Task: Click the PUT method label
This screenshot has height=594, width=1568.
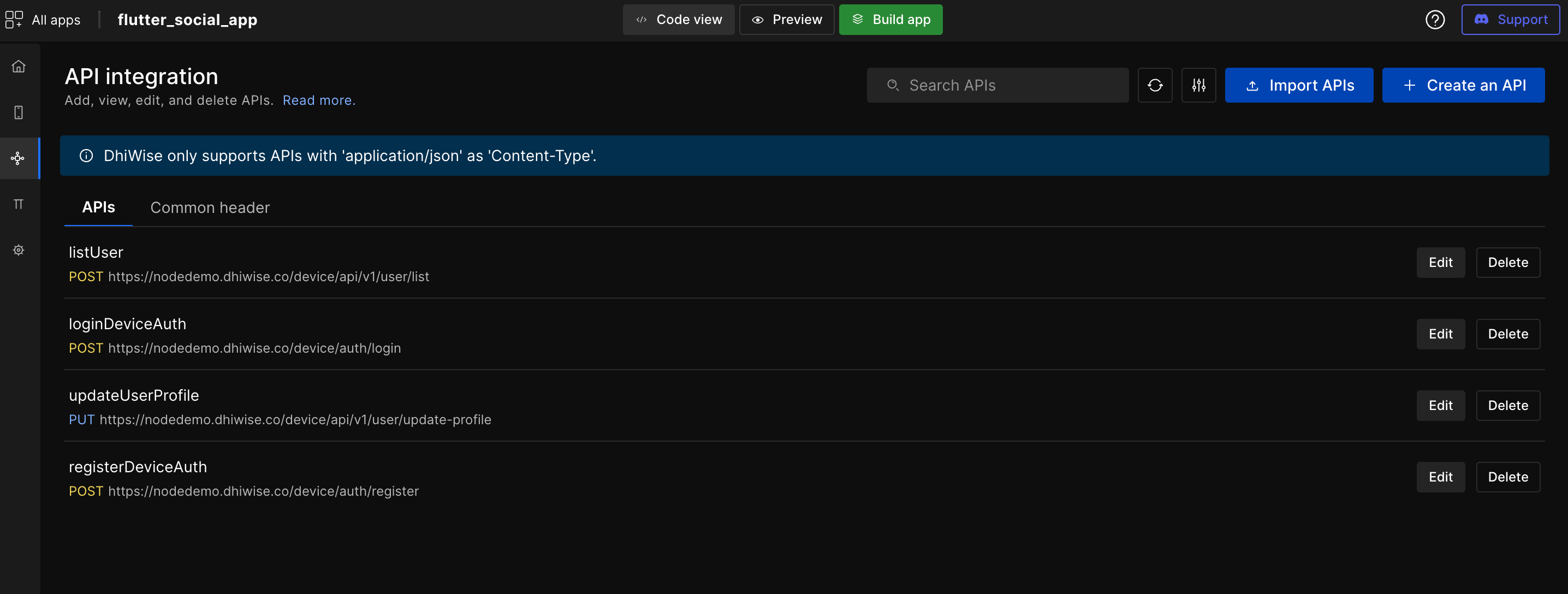Action: coord(81,420)
